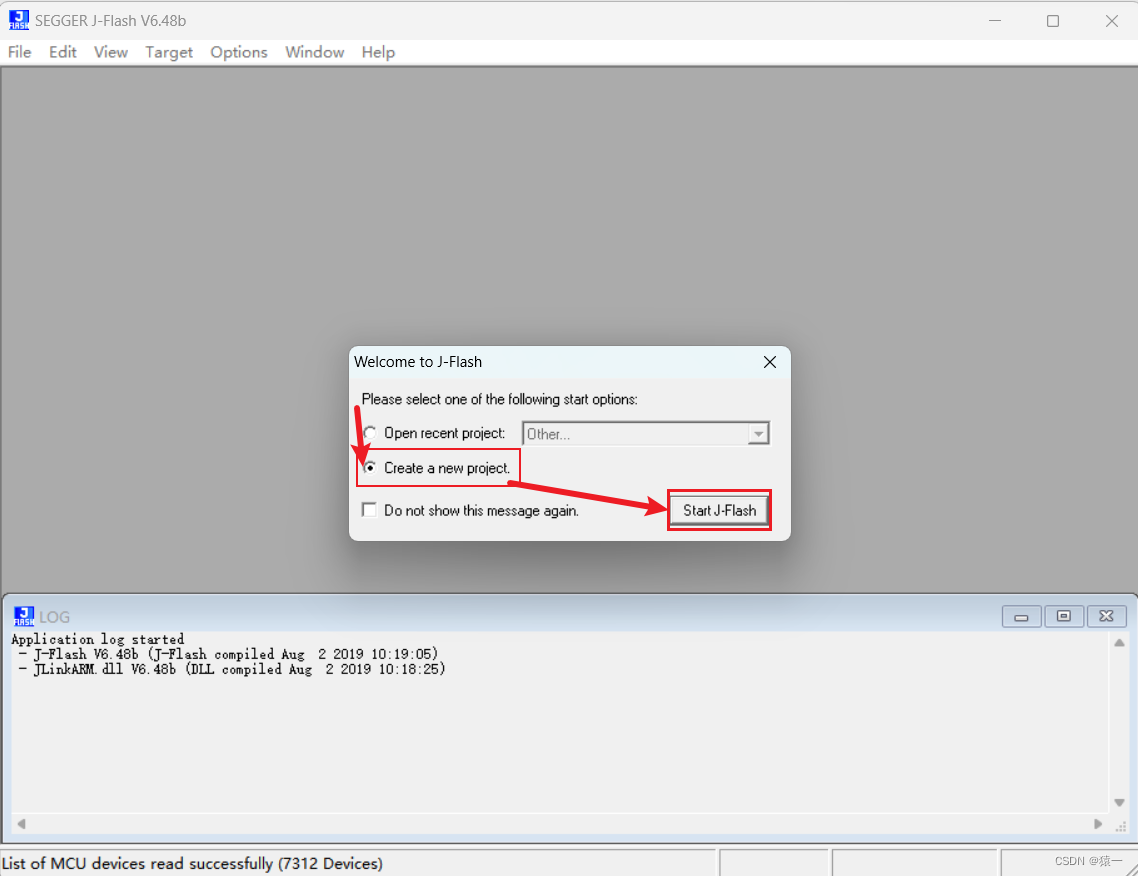Expand the recent project dropdown

(758, 434)
